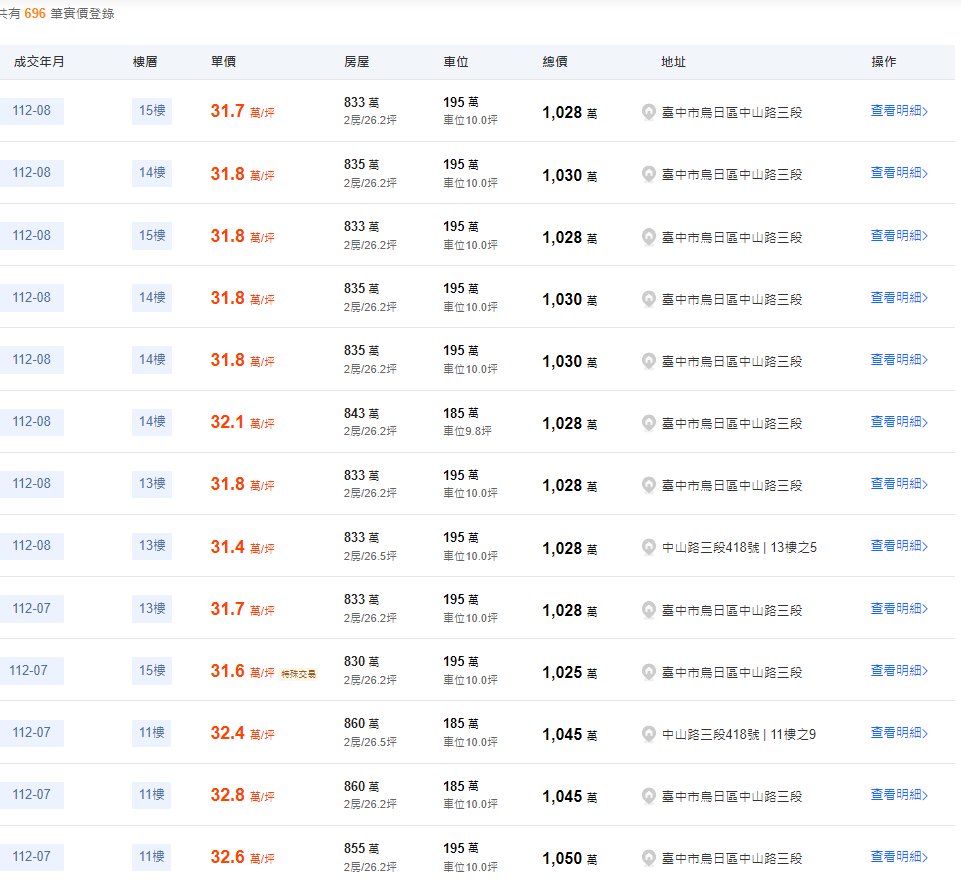Click the location pin beside 中山路三段418號 11樓之9
This screenshot has width=961, height=886.
[648, 734]
